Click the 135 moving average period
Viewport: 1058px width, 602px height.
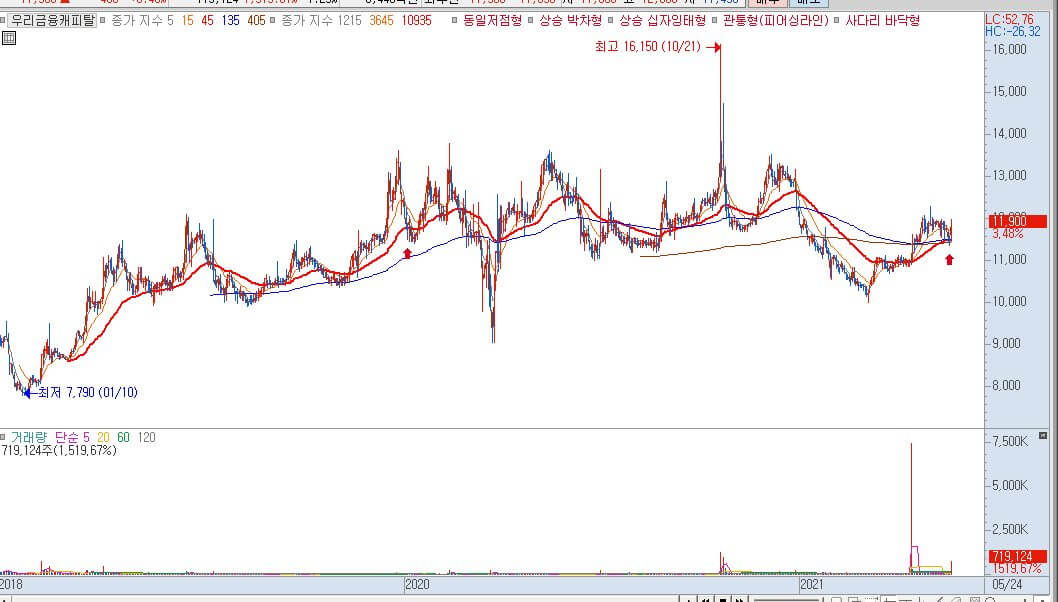click(231, 20)
